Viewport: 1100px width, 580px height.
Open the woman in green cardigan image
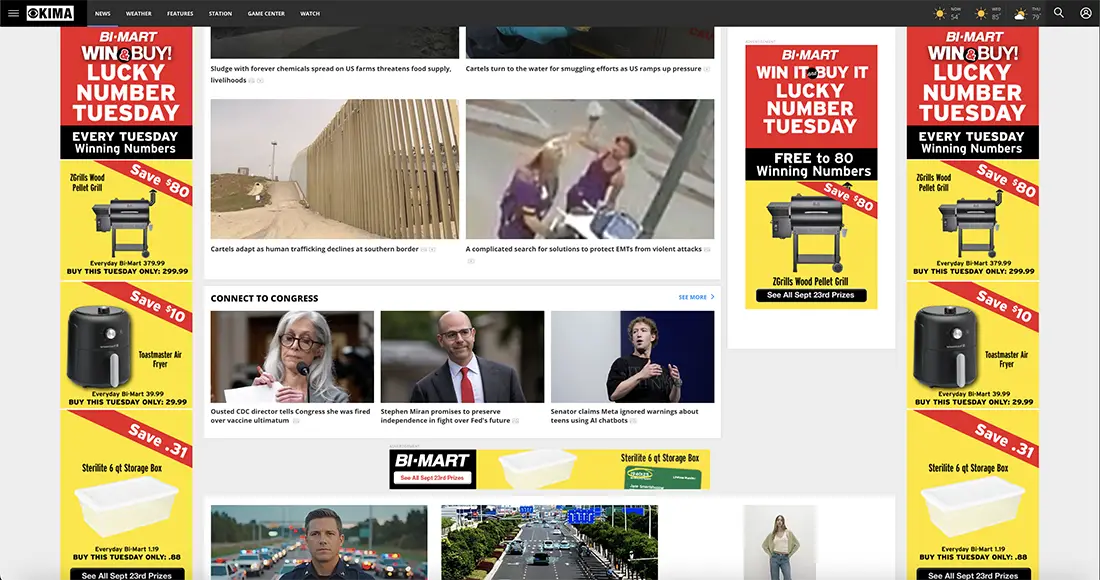click(780, 542)
